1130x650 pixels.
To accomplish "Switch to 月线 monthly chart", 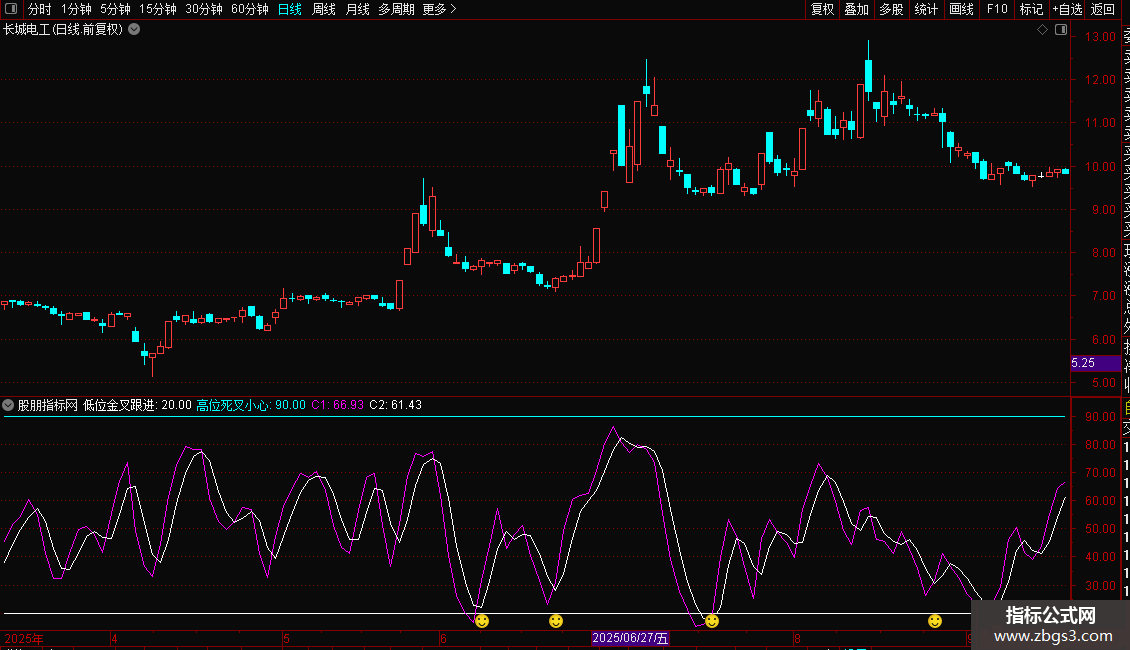I will [357, 9].
